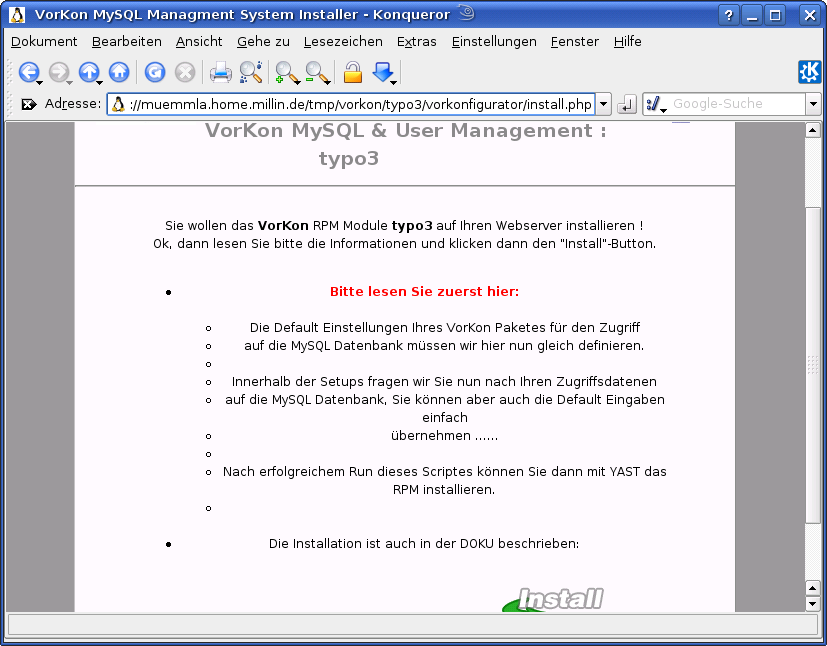Open the Home page icon
The width and height of the screenshot is (827, 646).
tap(119, 72)
